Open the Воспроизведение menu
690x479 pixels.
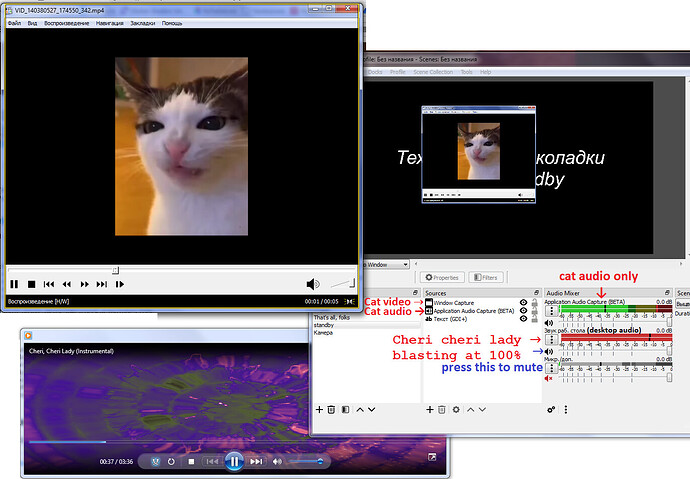pyautogui.click(x=66, y=23)
